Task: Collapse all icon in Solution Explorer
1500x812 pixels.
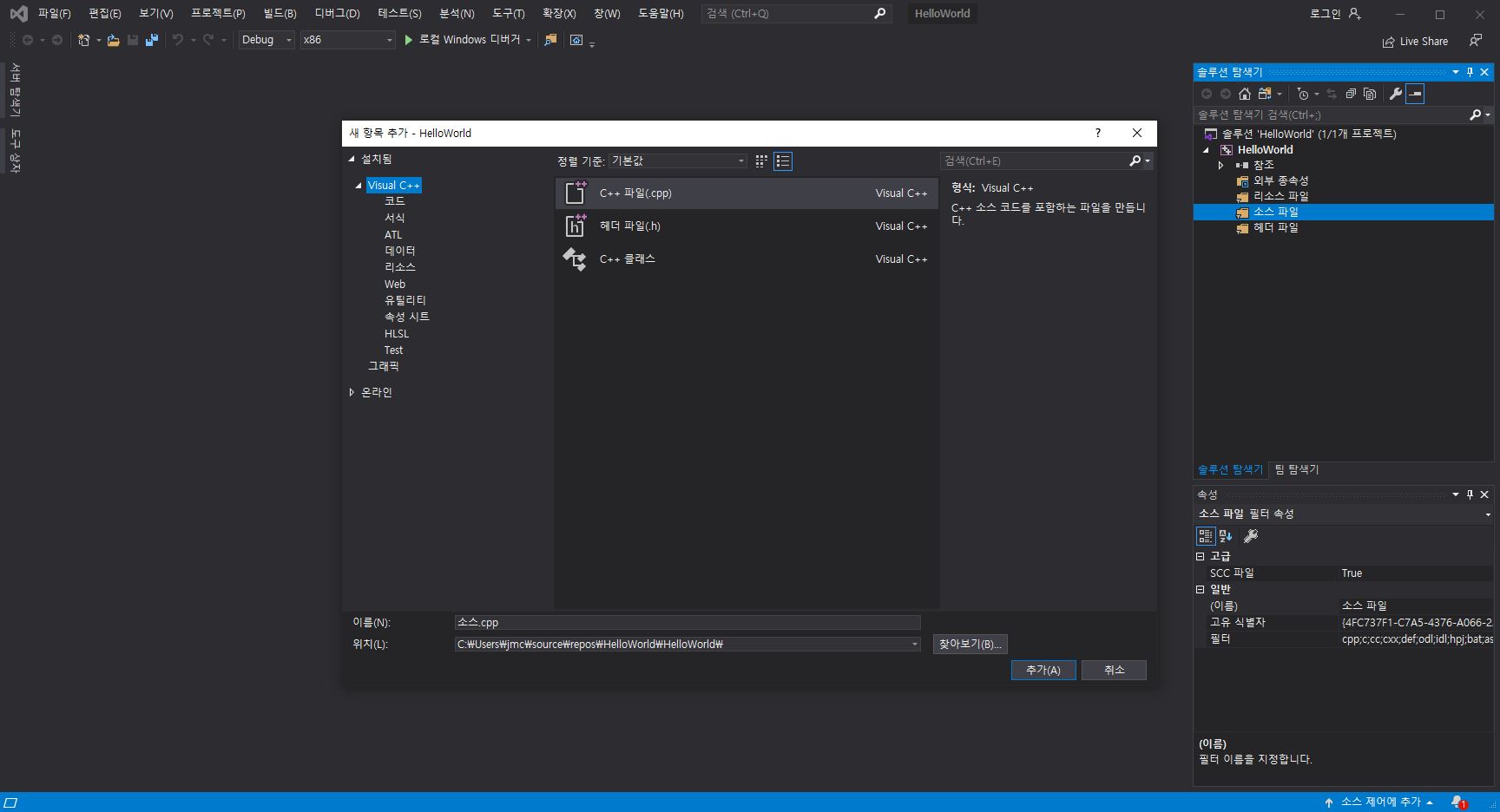Action: point(1351,94)
